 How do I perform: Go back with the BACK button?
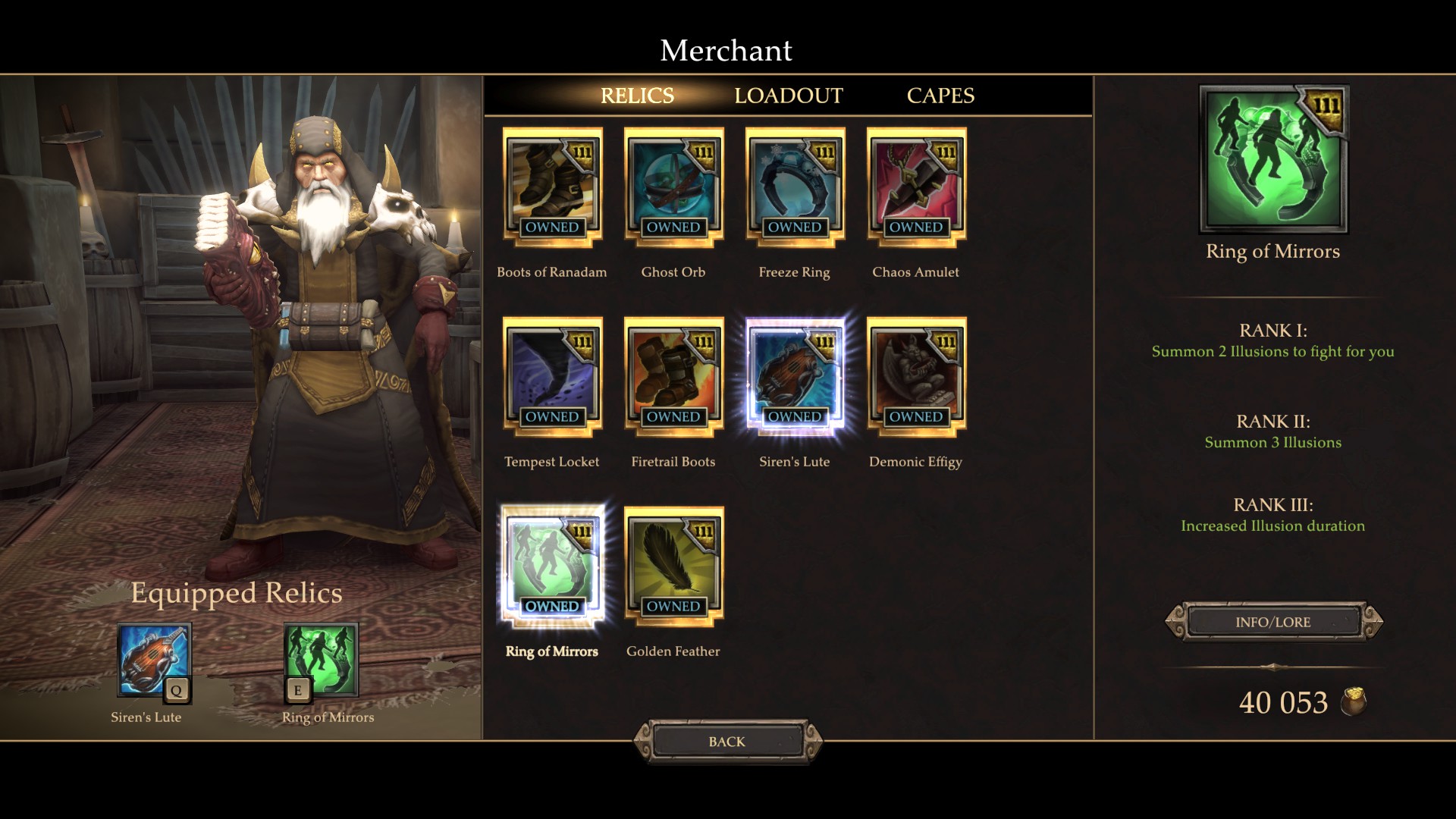click(x=727, y=742)
